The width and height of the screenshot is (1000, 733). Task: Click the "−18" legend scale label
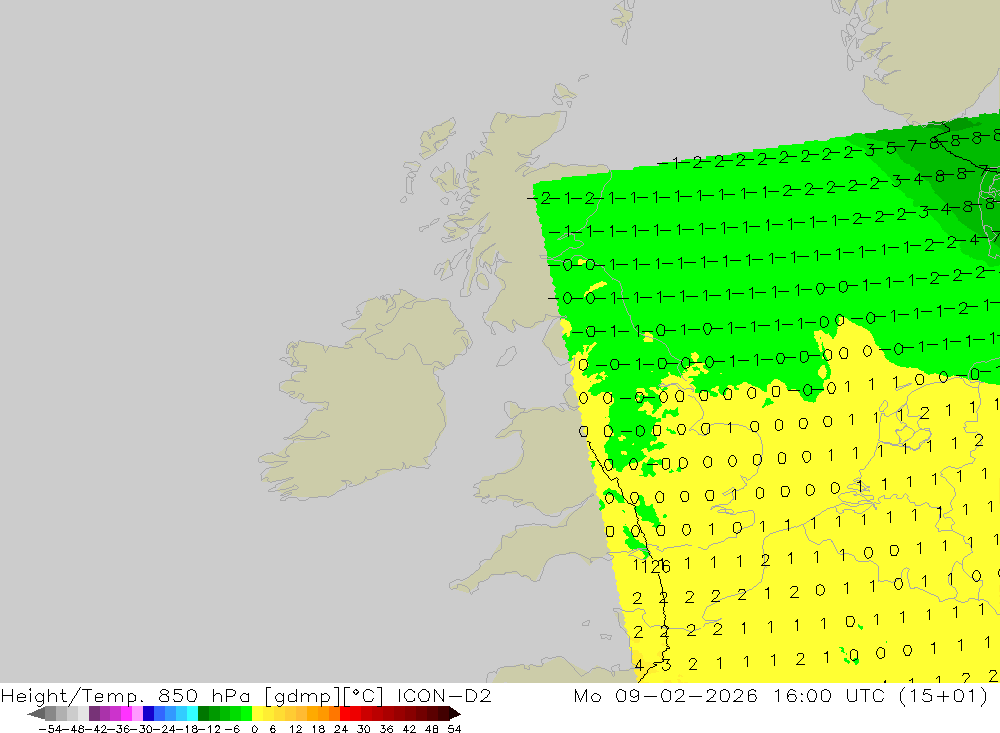tap(187, 729)
